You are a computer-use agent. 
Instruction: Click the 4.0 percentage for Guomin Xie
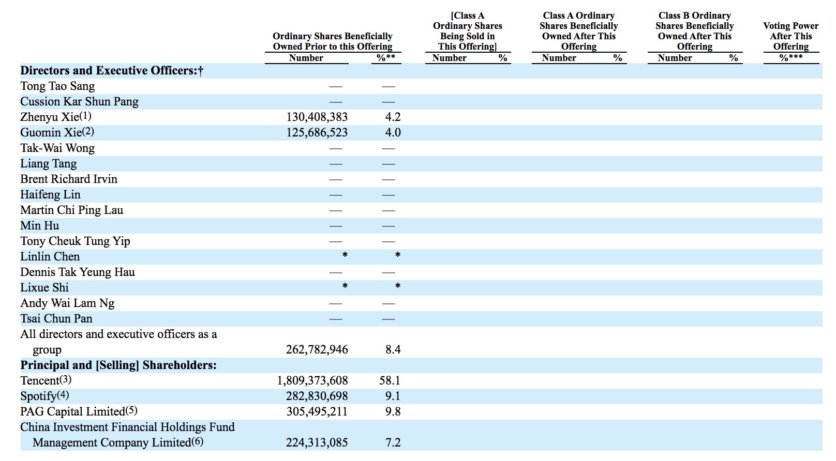point(393,133)
